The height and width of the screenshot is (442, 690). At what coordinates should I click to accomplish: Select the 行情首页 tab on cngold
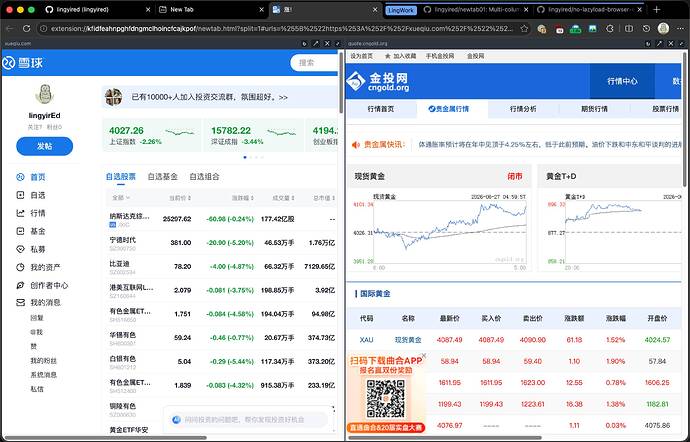point(381,109)
